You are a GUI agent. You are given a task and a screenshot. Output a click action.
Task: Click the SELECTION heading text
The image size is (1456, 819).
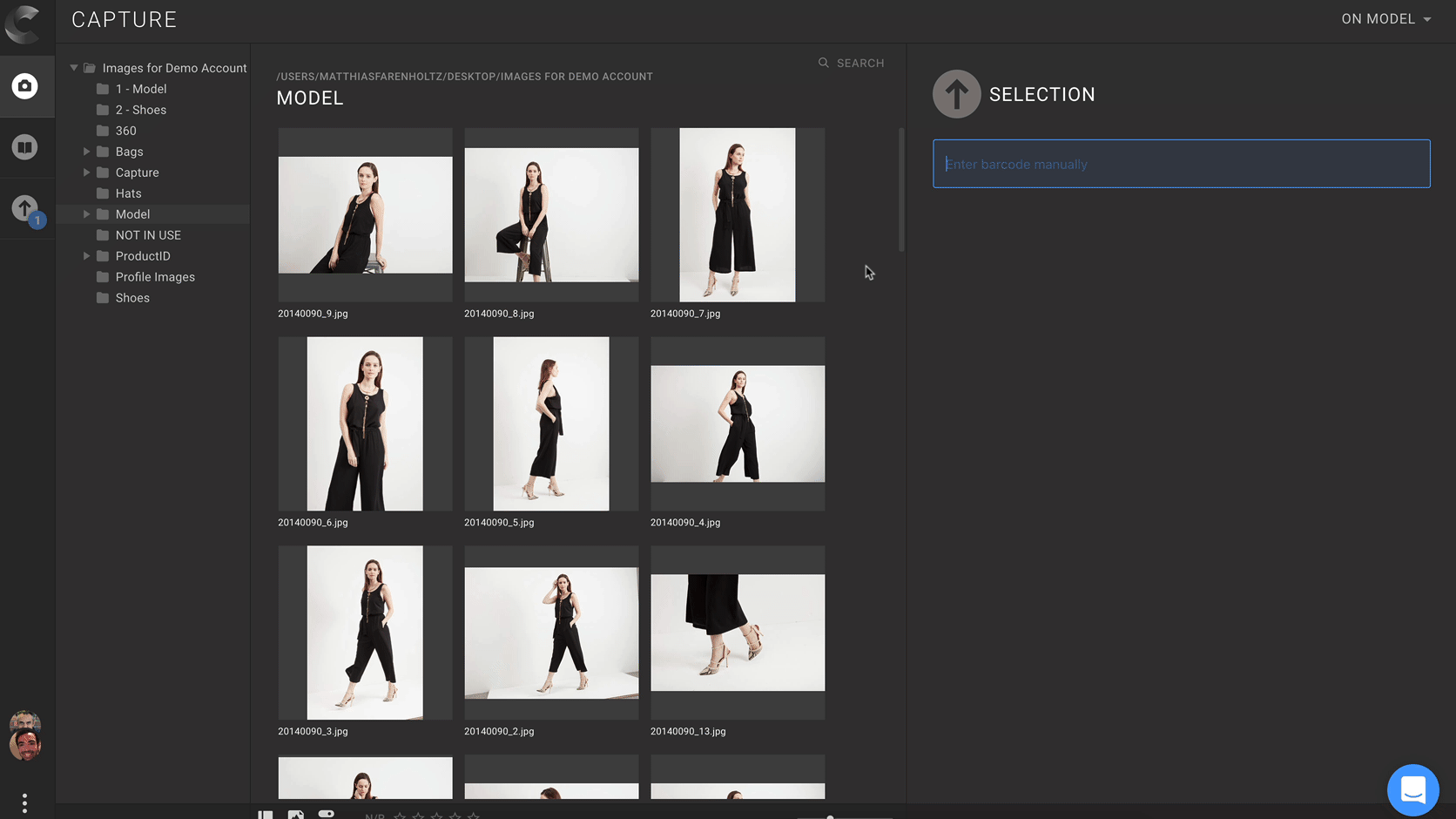[1042, 95]
